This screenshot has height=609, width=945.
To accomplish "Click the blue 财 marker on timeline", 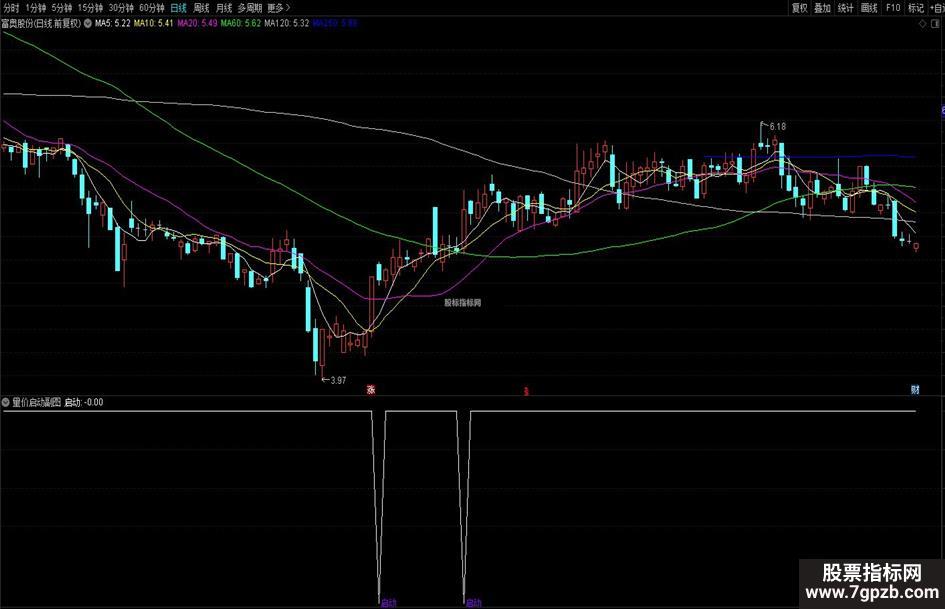I will point(915,390).
